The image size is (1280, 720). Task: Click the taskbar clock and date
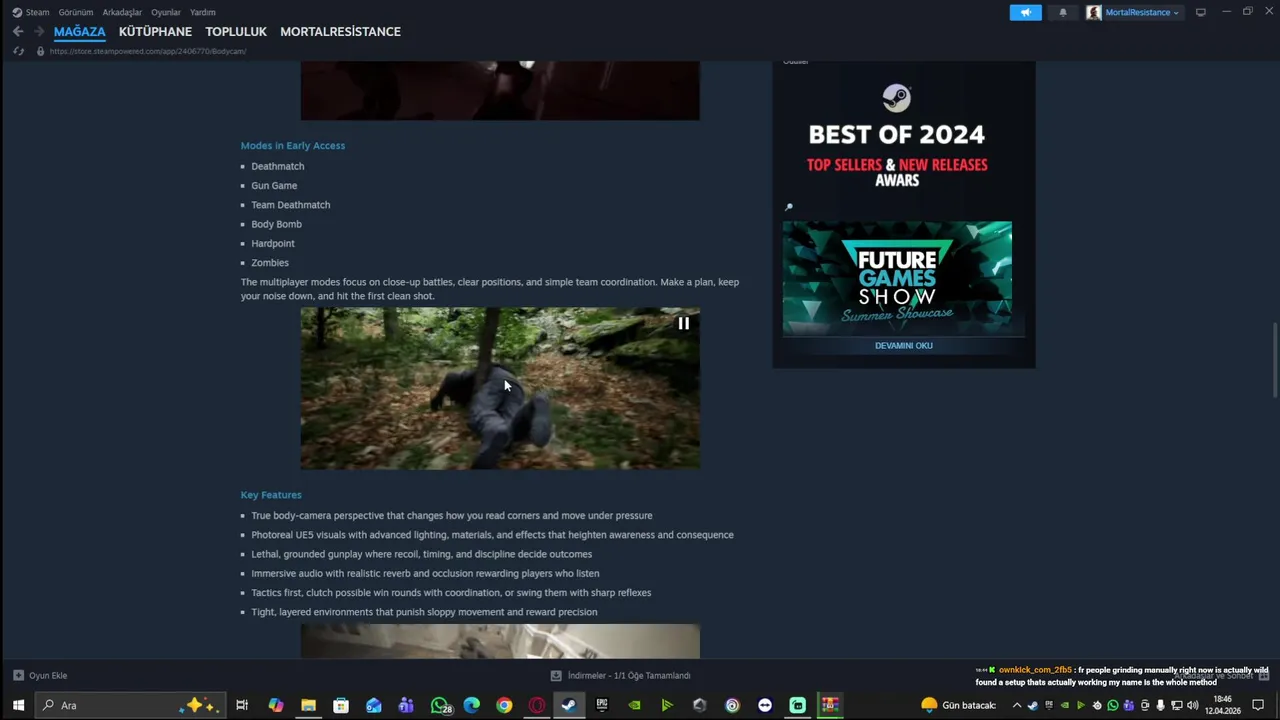coord(1222,705)
